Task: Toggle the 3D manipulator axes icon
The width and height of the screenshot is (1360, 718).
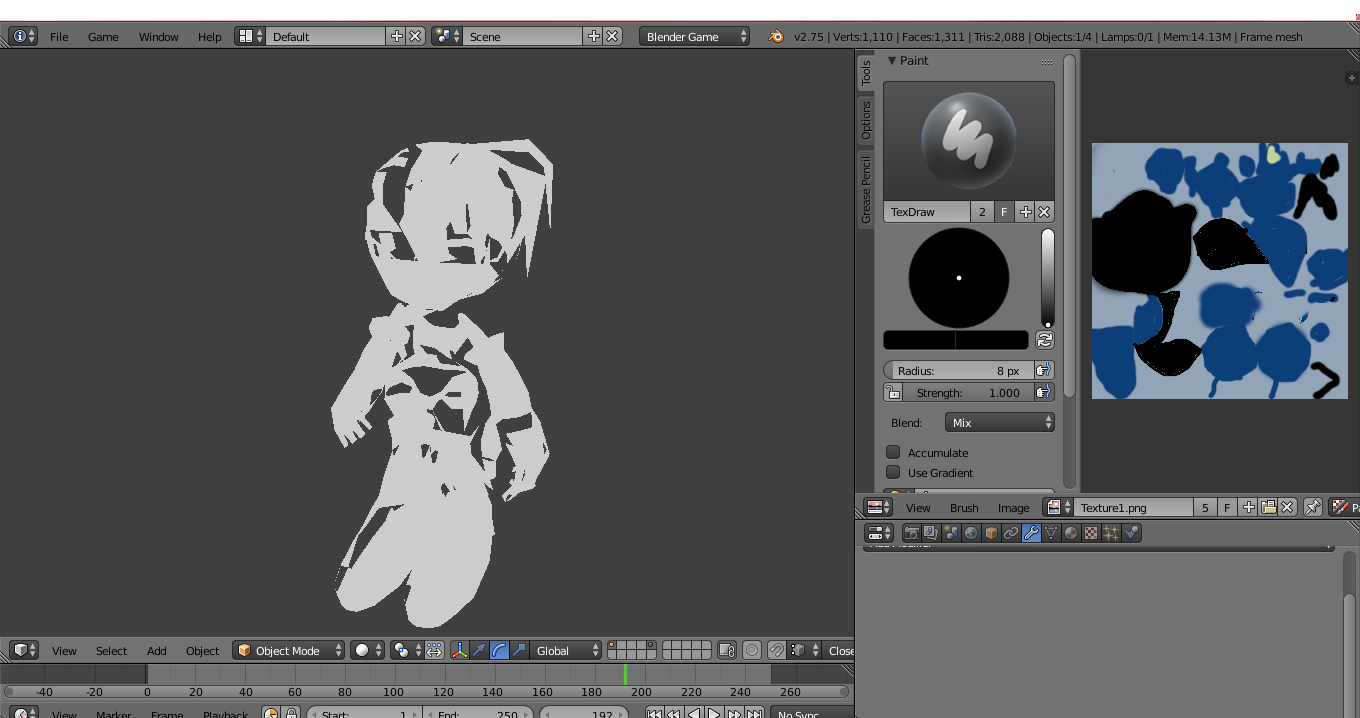Action: click(459, 650)
